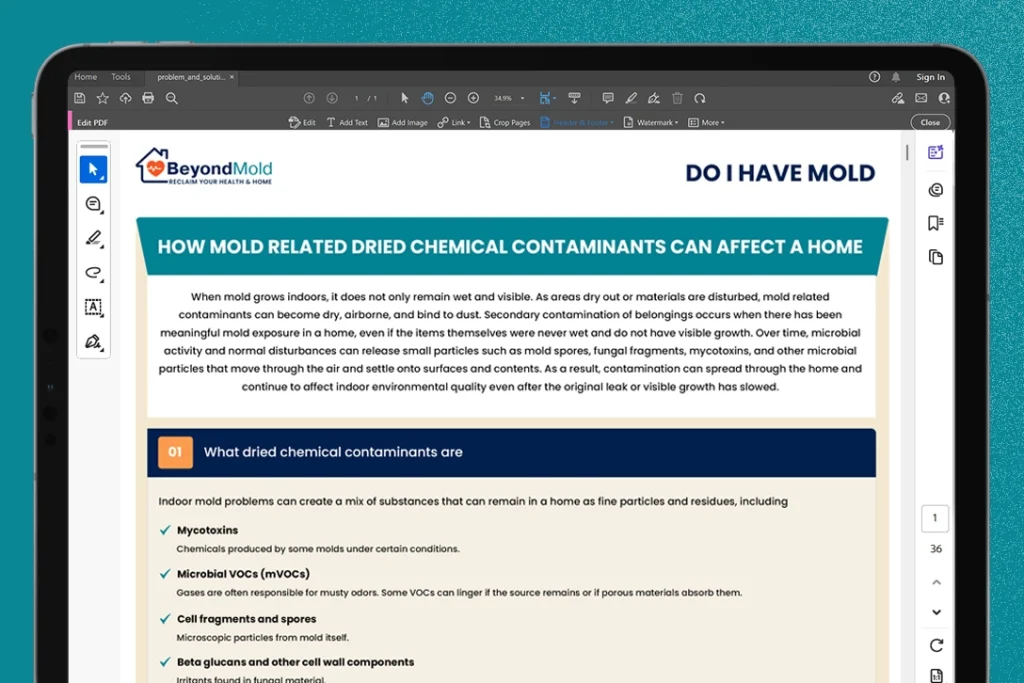Choose the selection arrow tool in the toolbar

404,99
